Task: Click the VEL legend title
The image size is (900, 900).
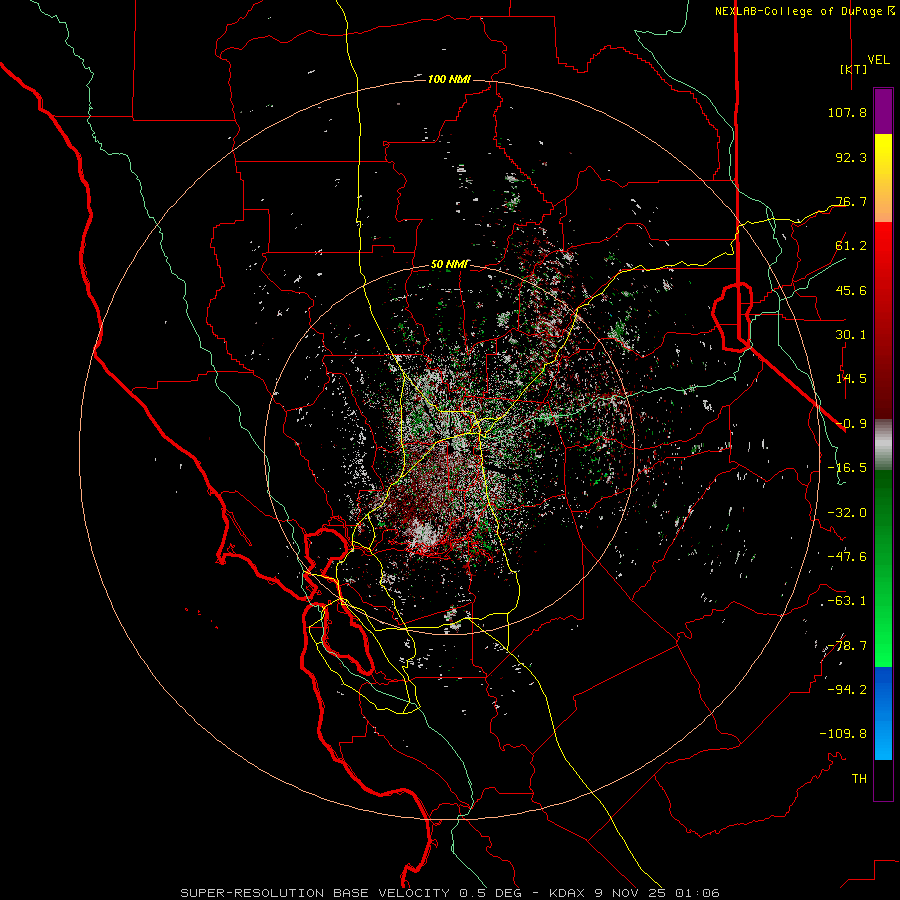Action: pyautogui.click(x=878, y=60)
